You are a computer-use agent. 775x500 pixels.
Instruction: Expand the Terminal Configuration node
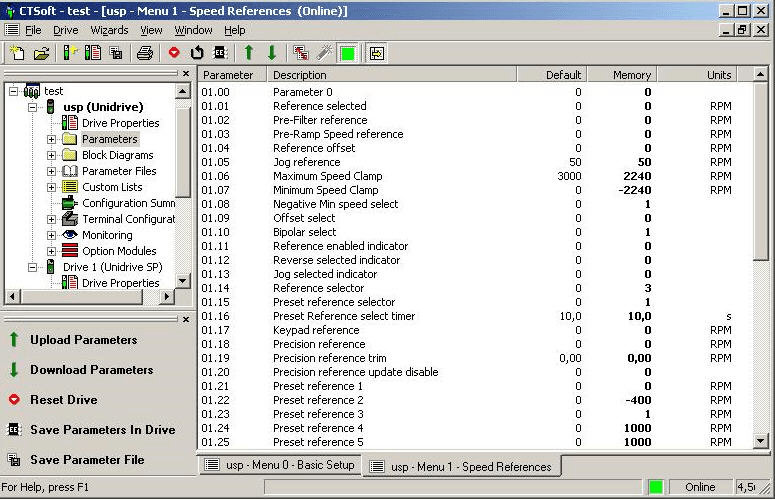51,219
